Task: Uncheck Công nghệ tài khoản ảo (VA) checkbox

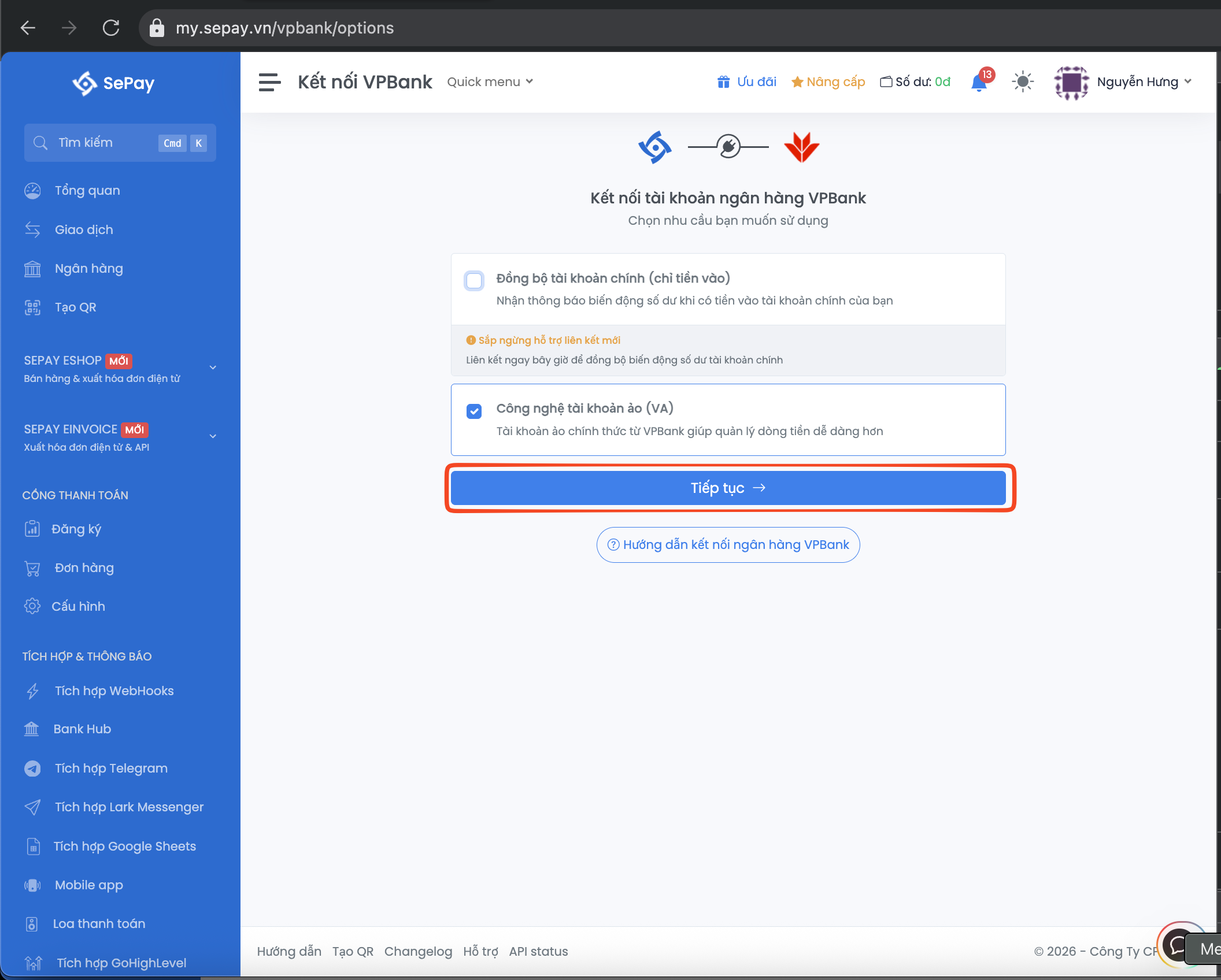Action: coord(474,411)
